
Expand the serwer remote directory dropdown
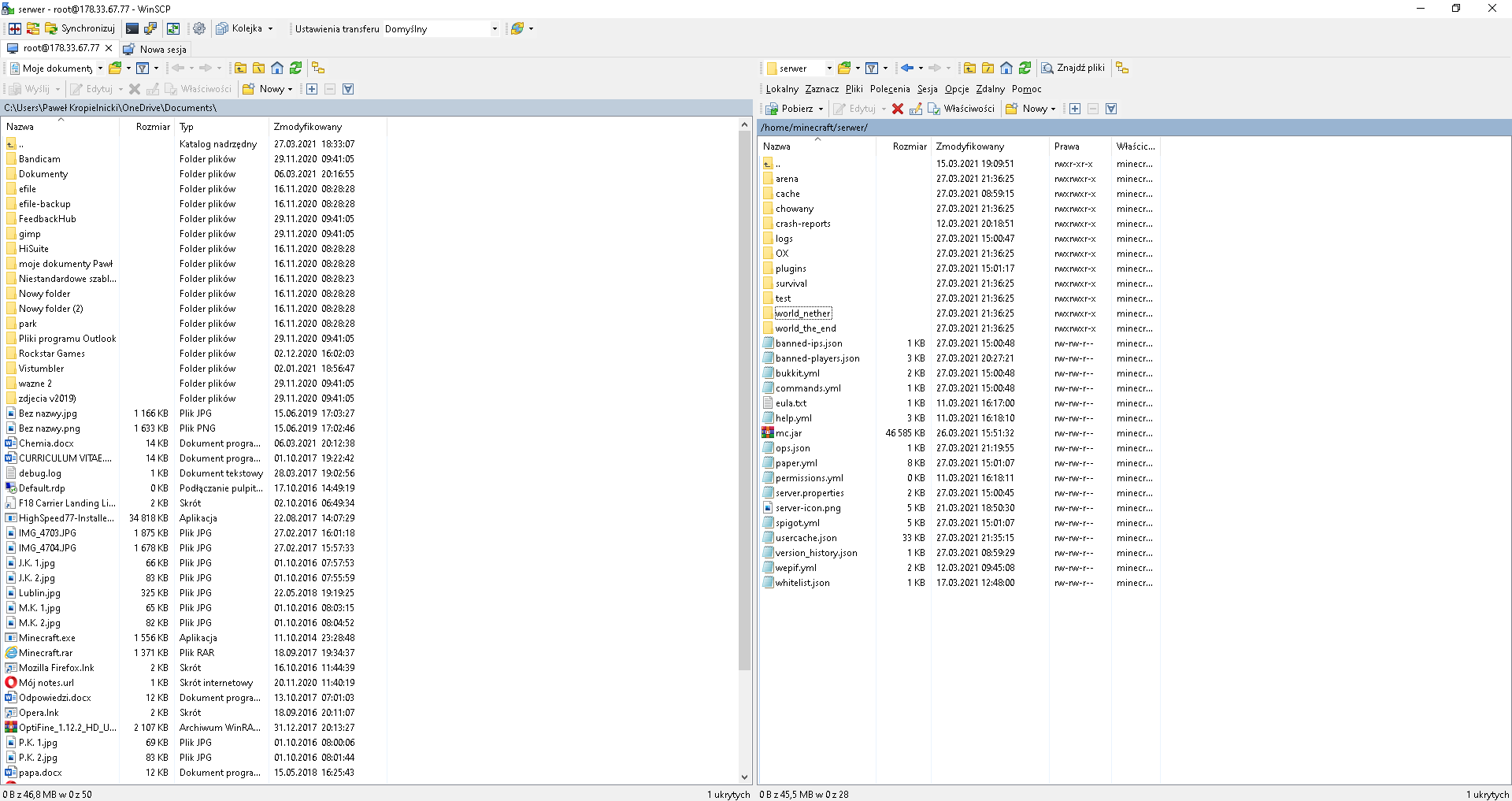828,69
